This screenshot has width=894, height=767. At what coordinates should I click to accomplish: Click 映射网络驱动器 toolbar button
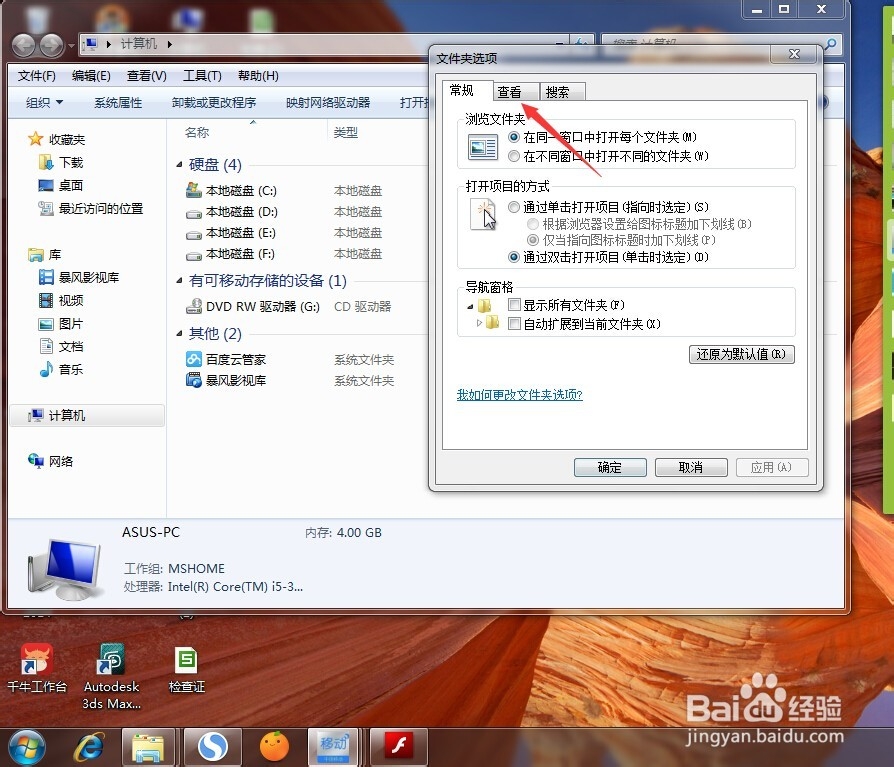pyautogui.click(x=328, y=103)
